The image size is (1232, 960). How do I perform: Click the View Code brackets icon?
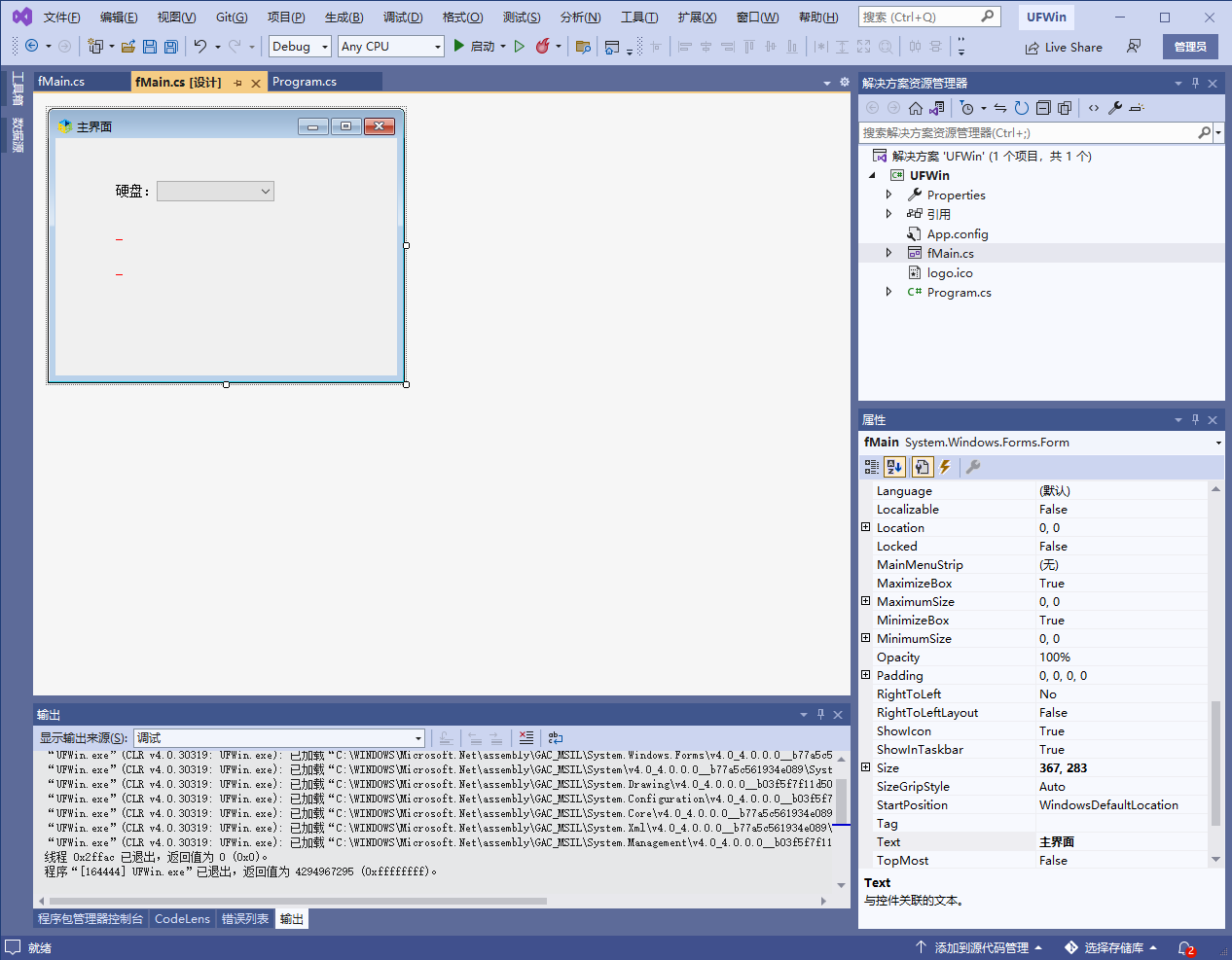click(x=1094, y=108)
